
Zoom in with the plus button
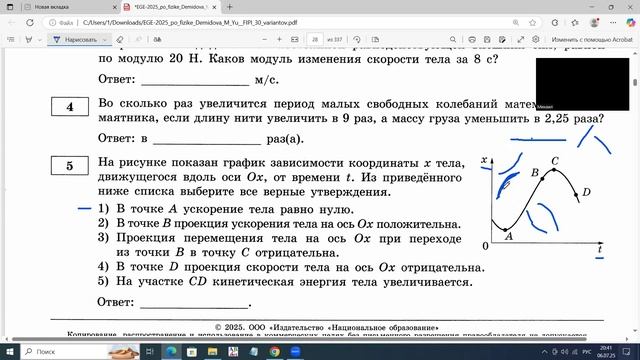[x=279, y=40]
